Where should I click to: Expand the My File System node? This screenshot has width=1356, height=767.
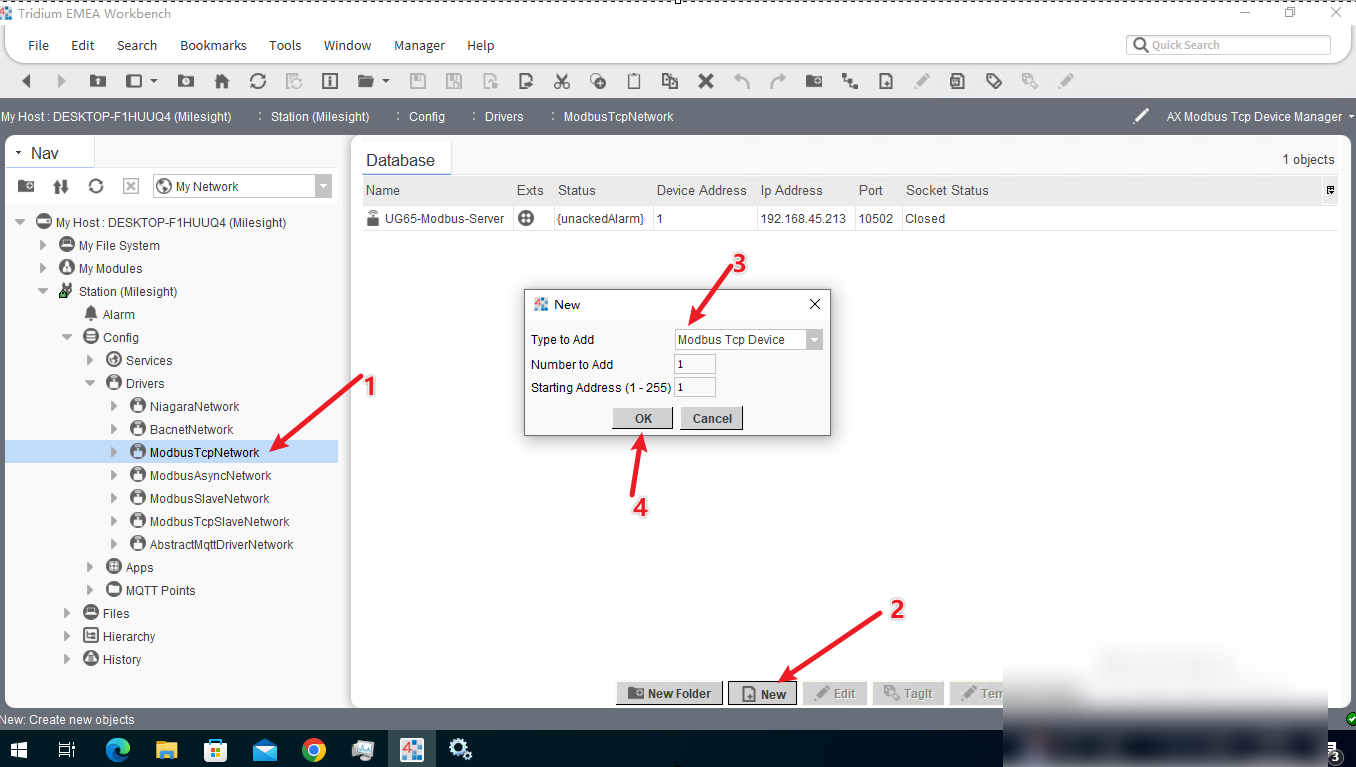pos(43,245)
